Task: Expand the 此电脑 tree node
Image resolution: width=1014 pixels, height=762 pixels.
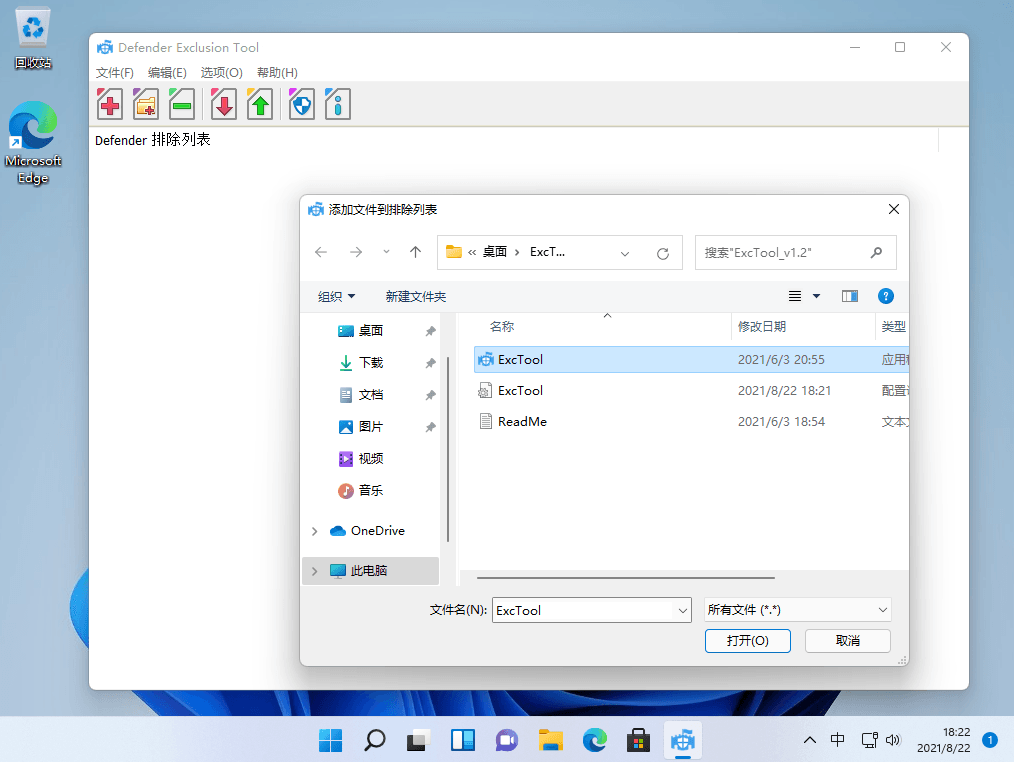Action: tap(314, 571)
